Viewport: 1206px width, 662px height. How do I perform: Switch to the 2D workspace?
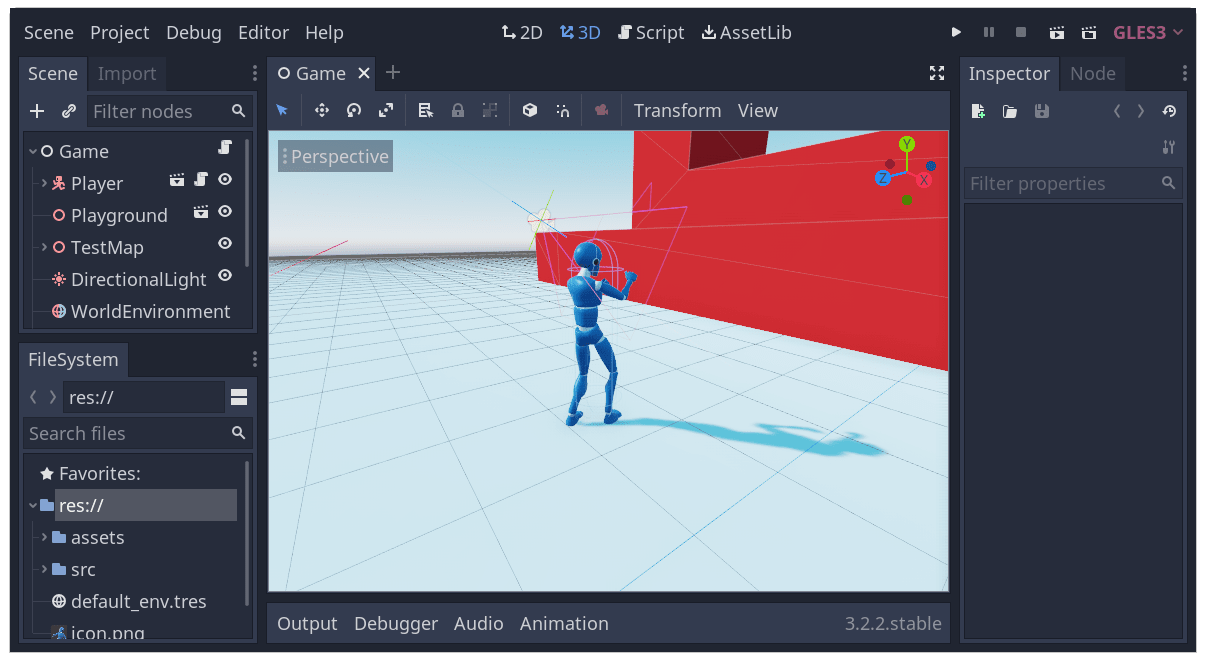[x=521, y=32]
